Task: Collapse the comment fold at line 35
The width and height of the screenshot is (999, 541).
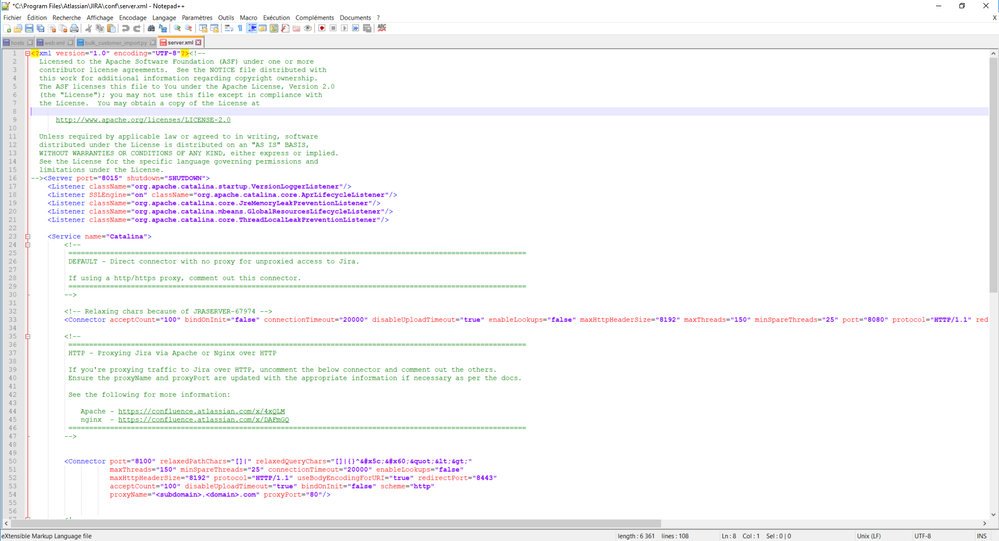Action: 28,336
